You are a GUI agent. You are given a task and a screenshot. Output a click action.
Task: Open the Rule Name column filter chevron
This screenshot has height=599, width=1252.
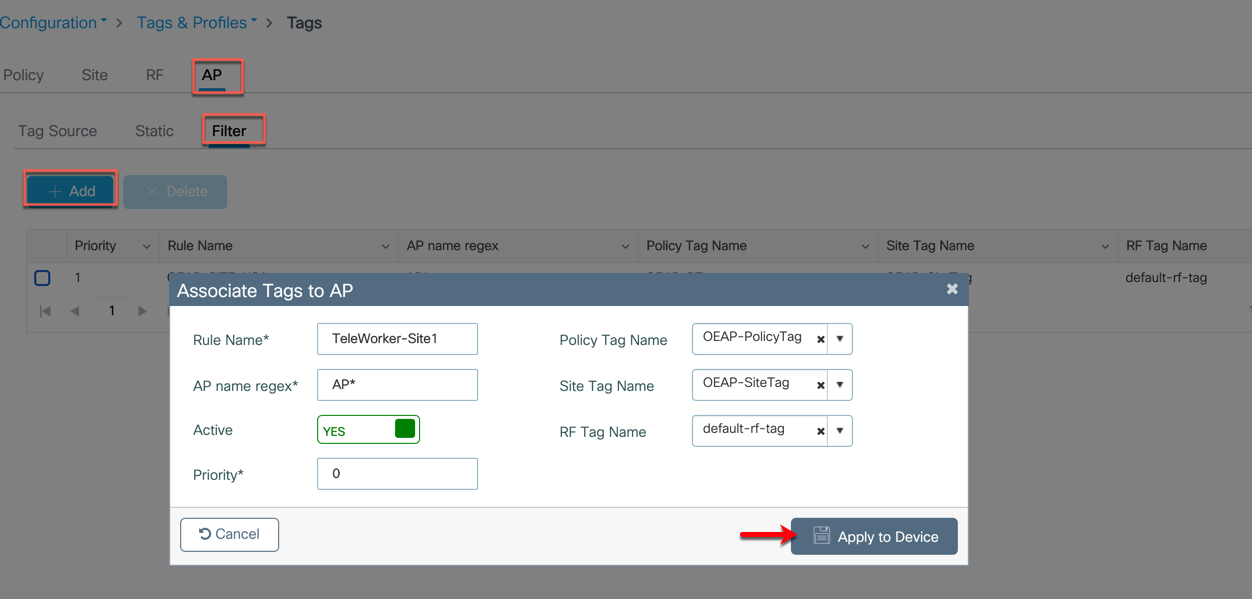(387, 245)
